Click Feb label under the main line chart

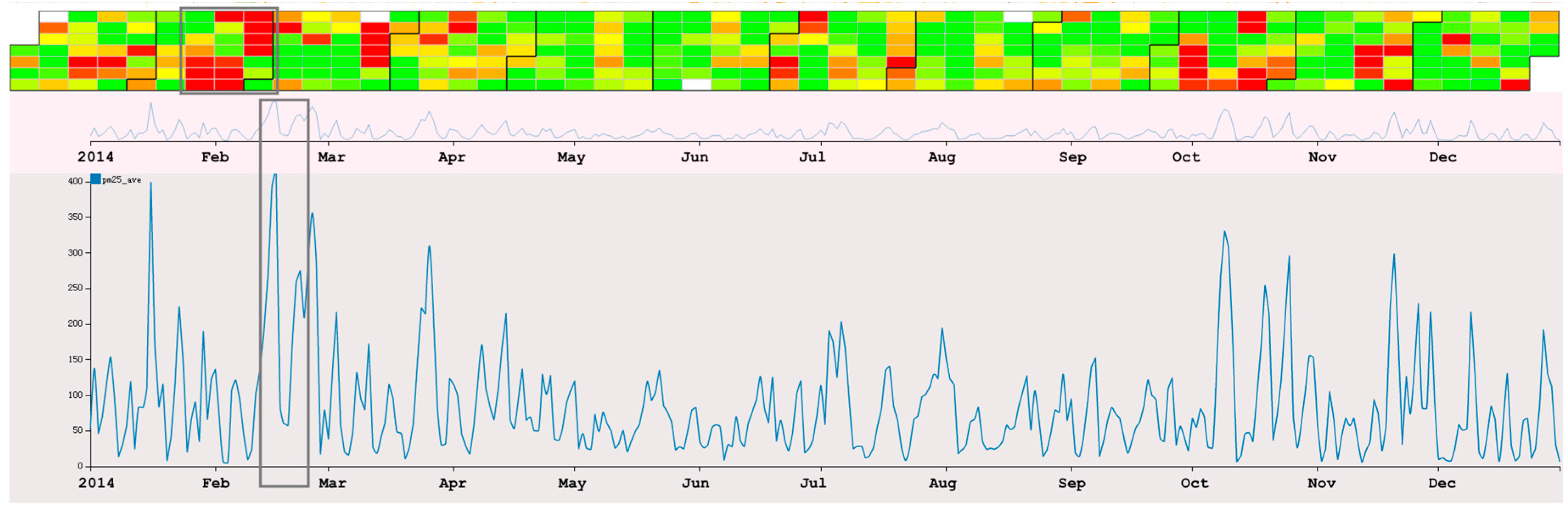click(216, 483)
